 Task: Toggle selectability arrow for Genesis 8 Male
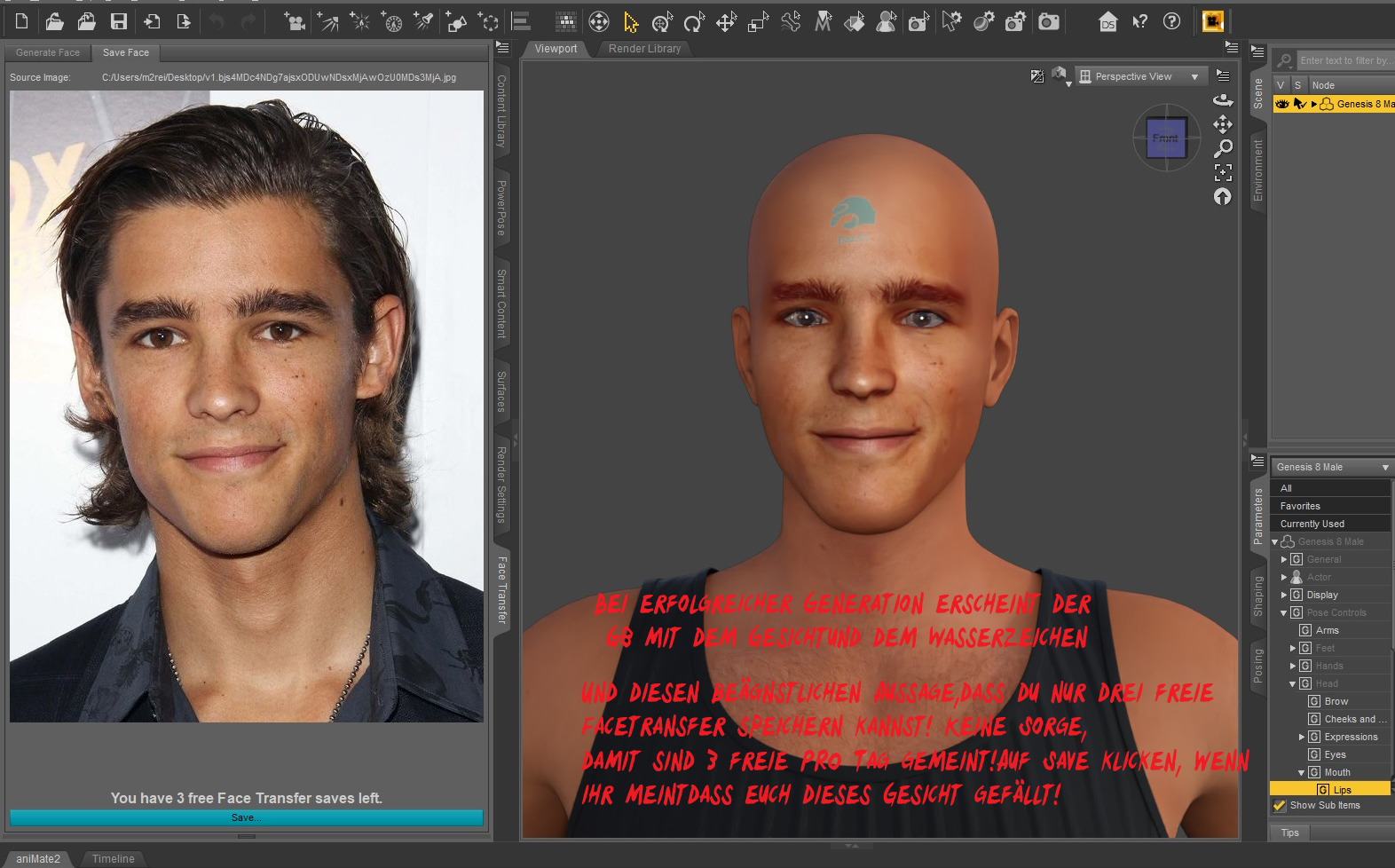pyautogui.click(x=1300, y=104)
